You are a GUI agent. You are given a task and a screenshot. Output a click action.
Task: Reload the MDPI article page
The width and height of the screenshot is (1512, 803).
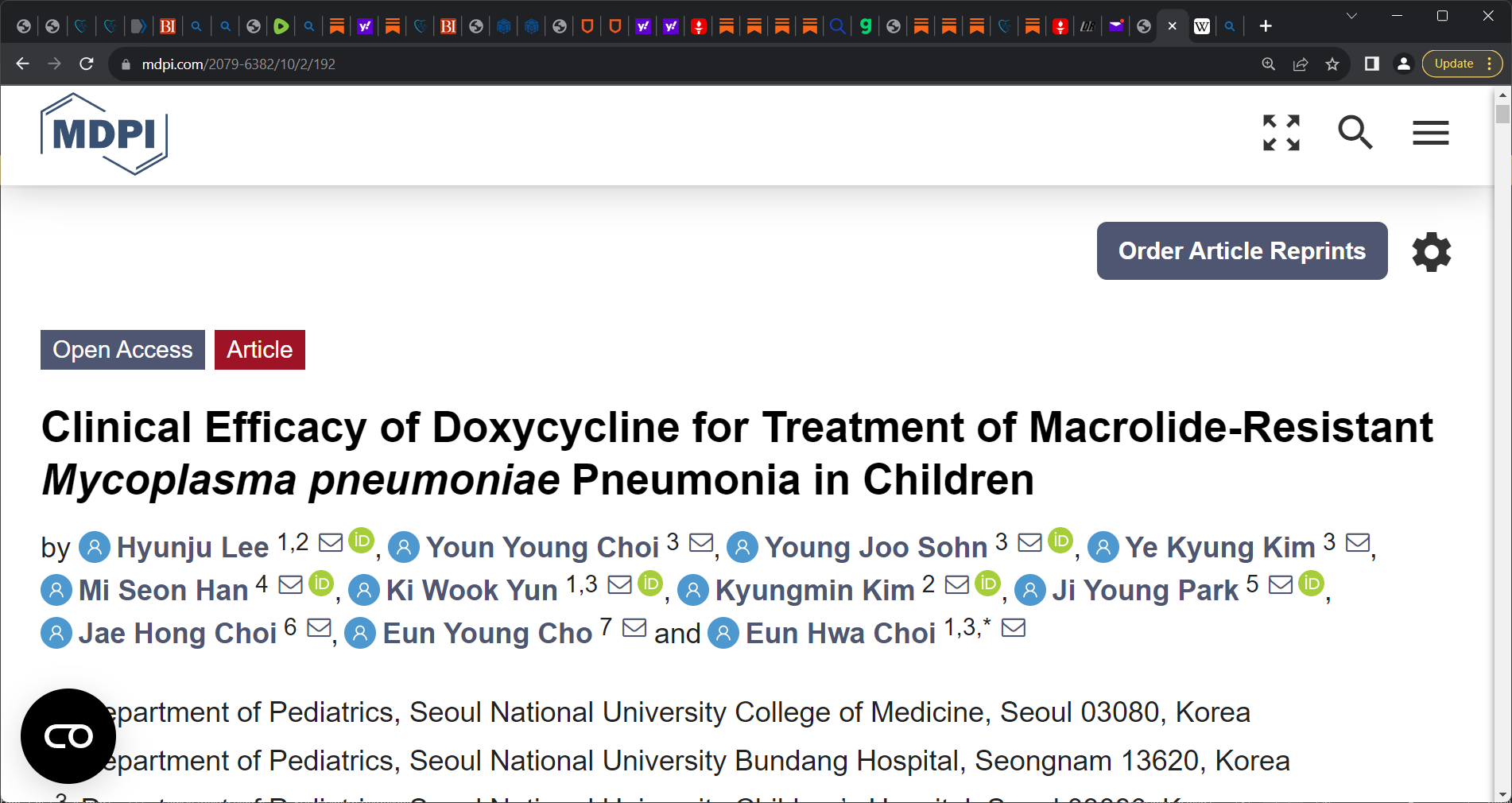tap(87, 64)
